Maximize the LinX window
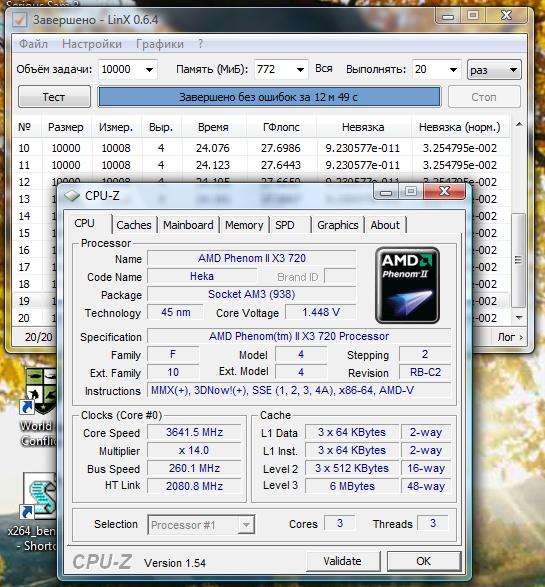The height and width of the screenshot is (587, 545). (x=473, y=16)
